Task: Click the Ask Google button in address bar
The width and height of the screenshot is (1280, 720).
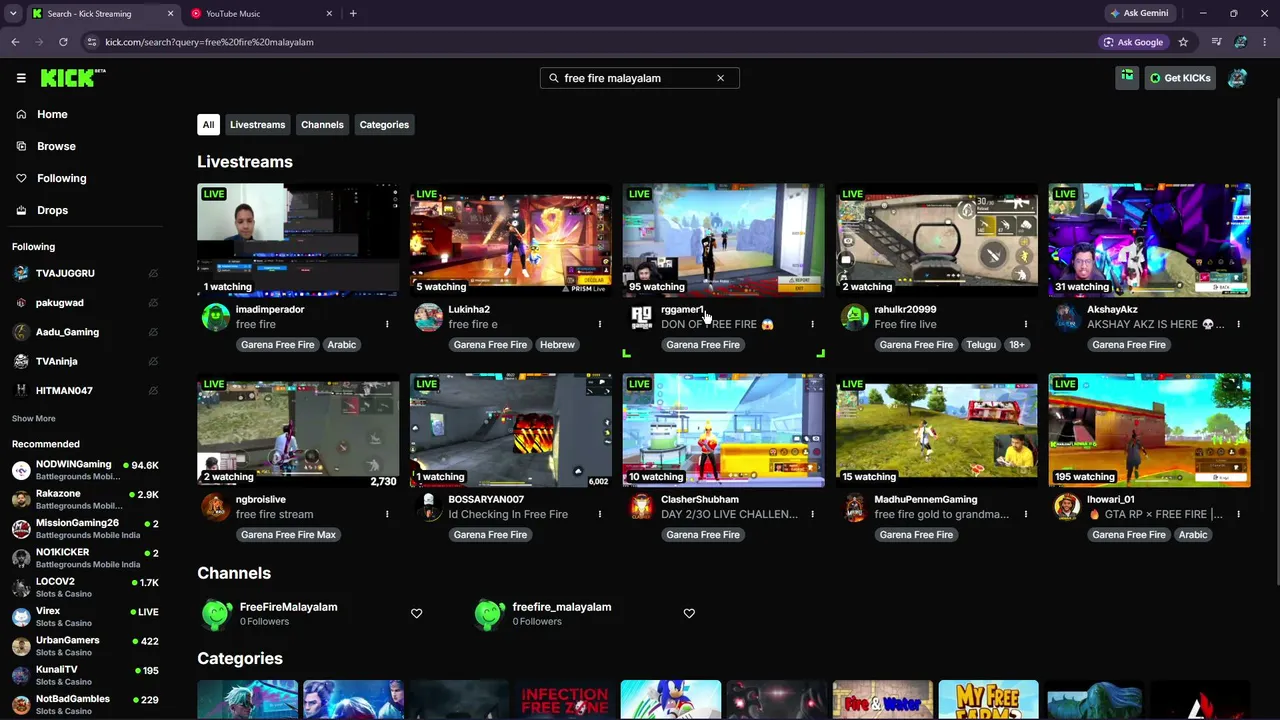Action: [1133, 42]
